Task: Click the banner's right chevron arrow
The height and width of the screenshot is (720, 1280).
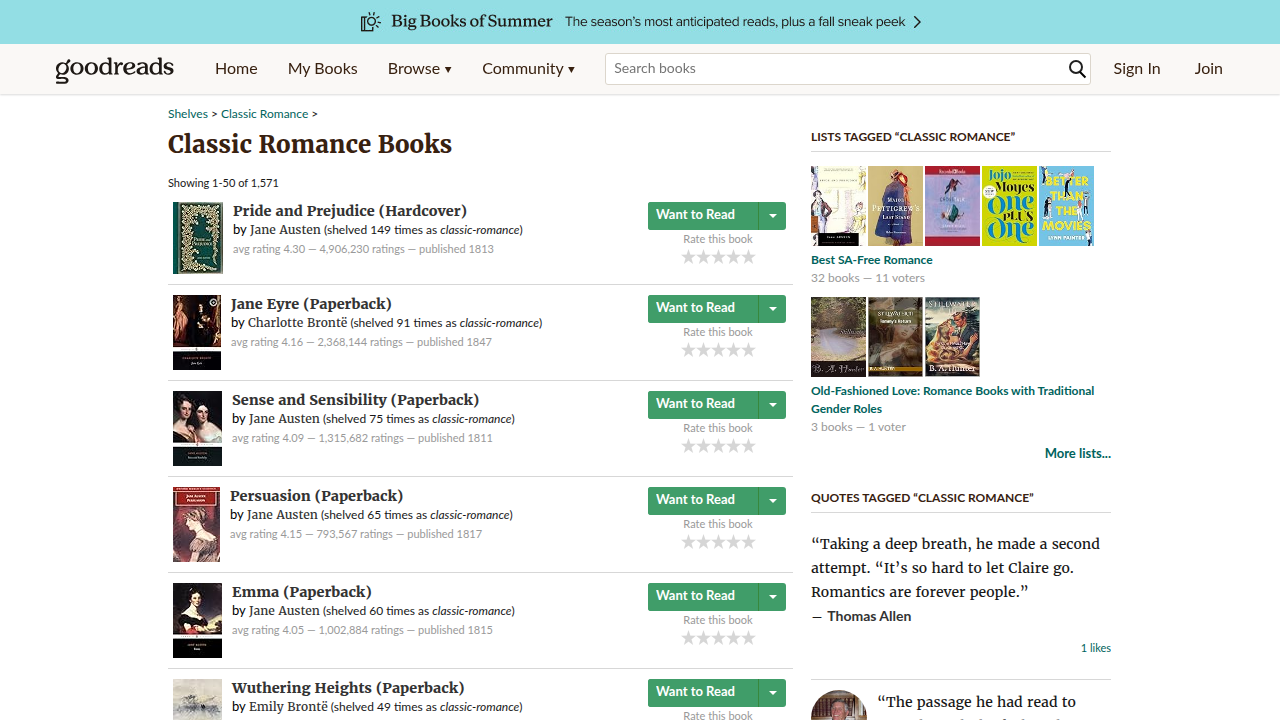Action: click(x=917, y=22)
